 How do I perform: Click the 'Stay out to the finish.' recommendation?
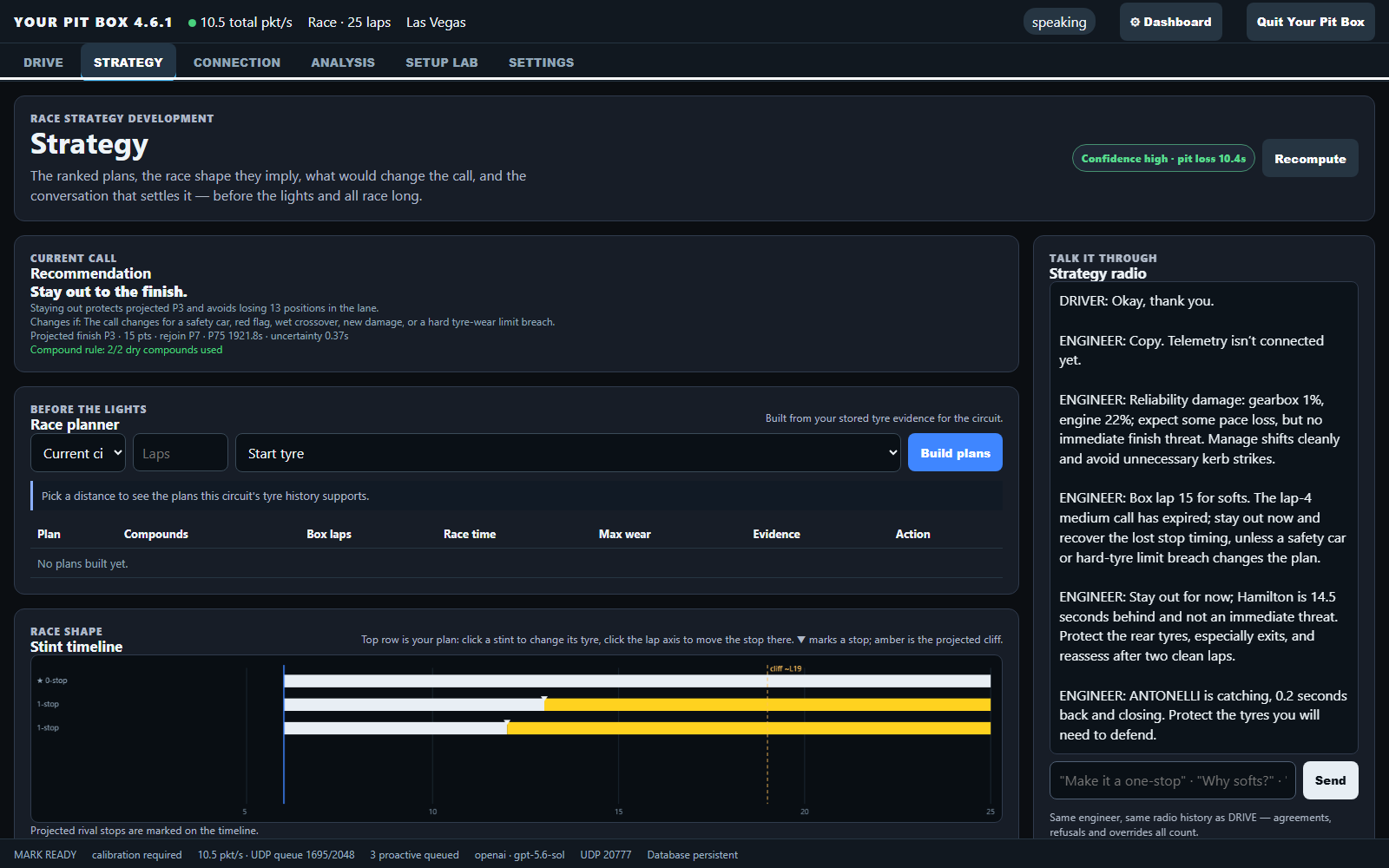tap(109, 292)
